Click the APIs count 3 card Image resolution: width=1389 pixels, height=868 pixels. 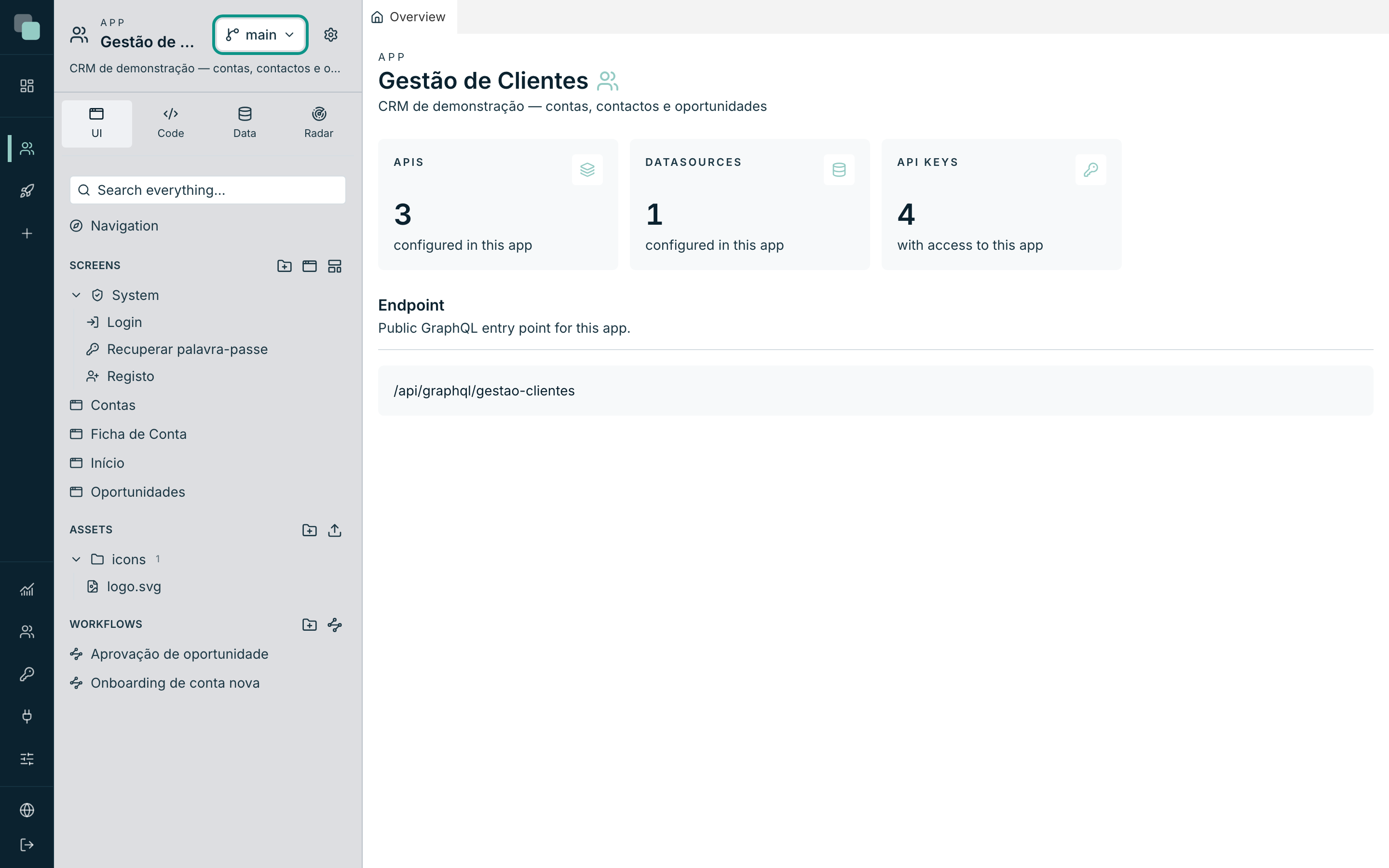click(498, 204)
